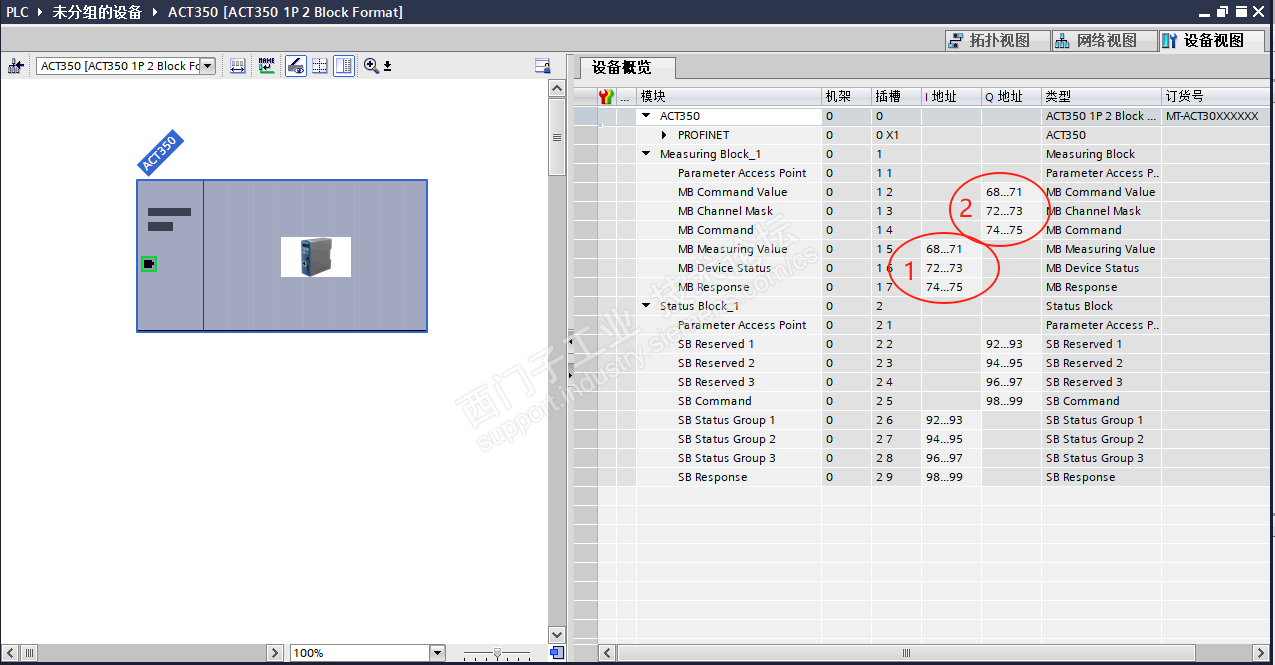Click the device view horizontal scrollbar right arrow
The width and height of the screenshot is (1275, 665).
point(276,653)
